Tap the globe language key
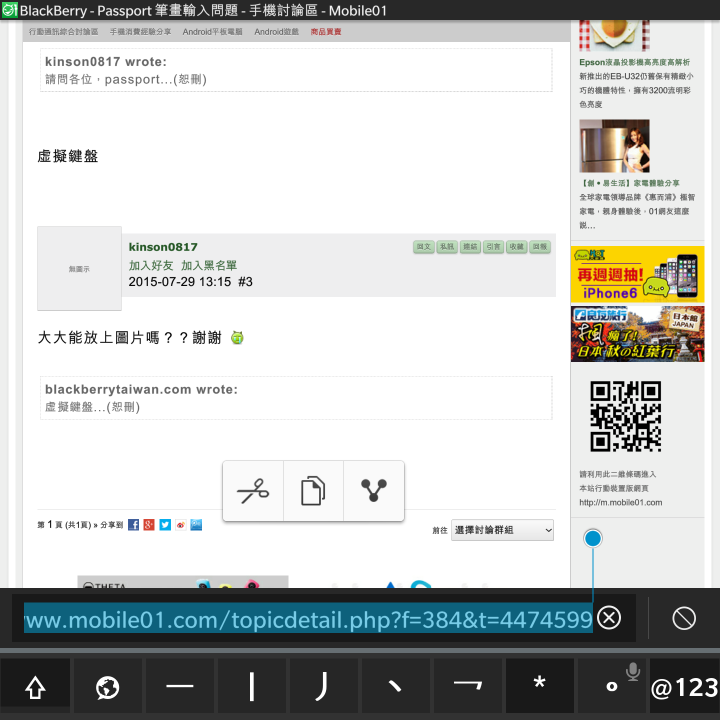720x720 pixels. click(x=107, y=686)
